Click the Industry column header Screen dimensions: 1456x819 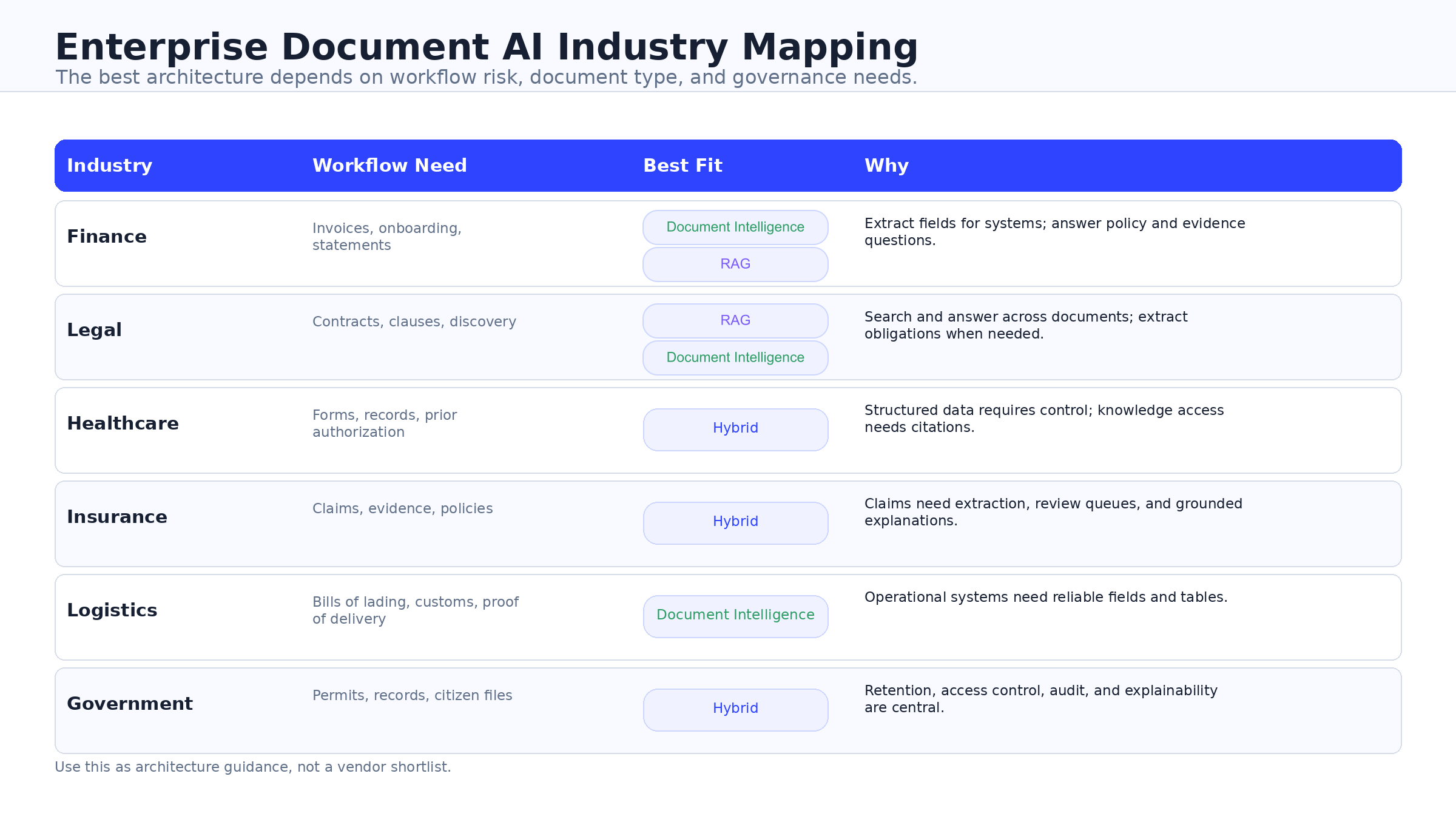click(109, 166)
